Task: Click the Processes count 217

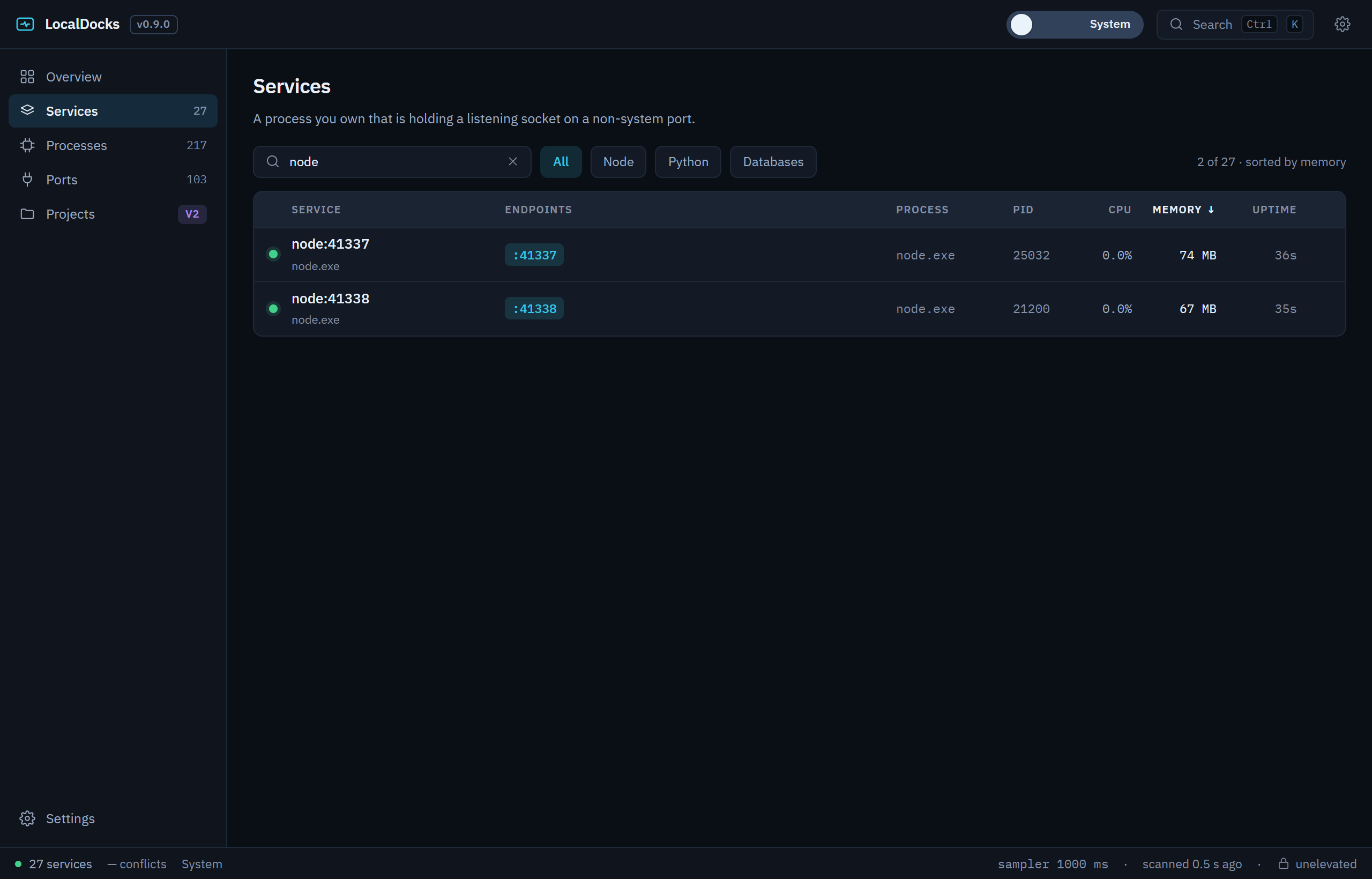Action: click(196, 145)
